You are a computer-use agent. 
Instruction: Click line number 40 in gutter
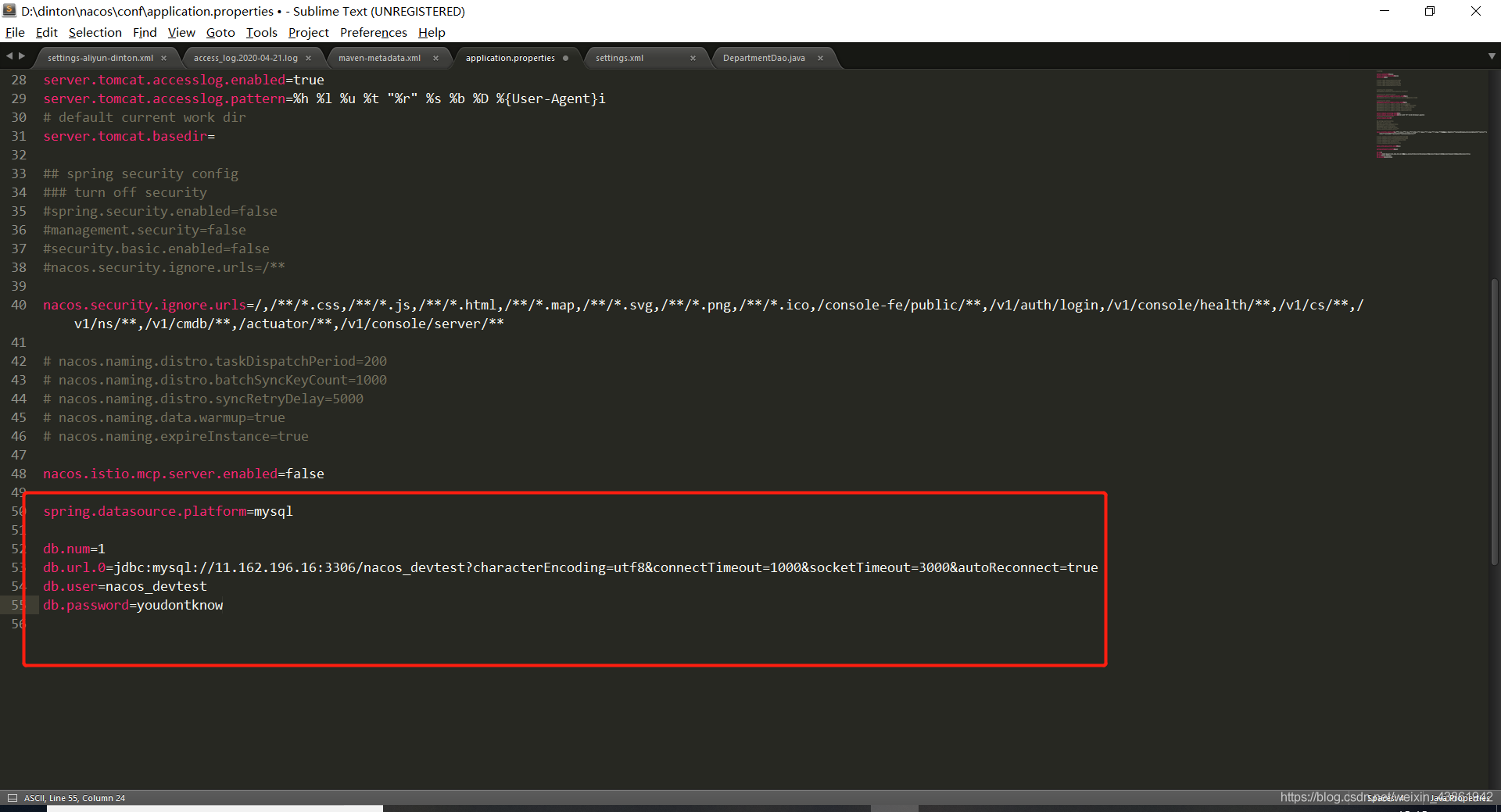pyautogui.click(x=19, y=305)
